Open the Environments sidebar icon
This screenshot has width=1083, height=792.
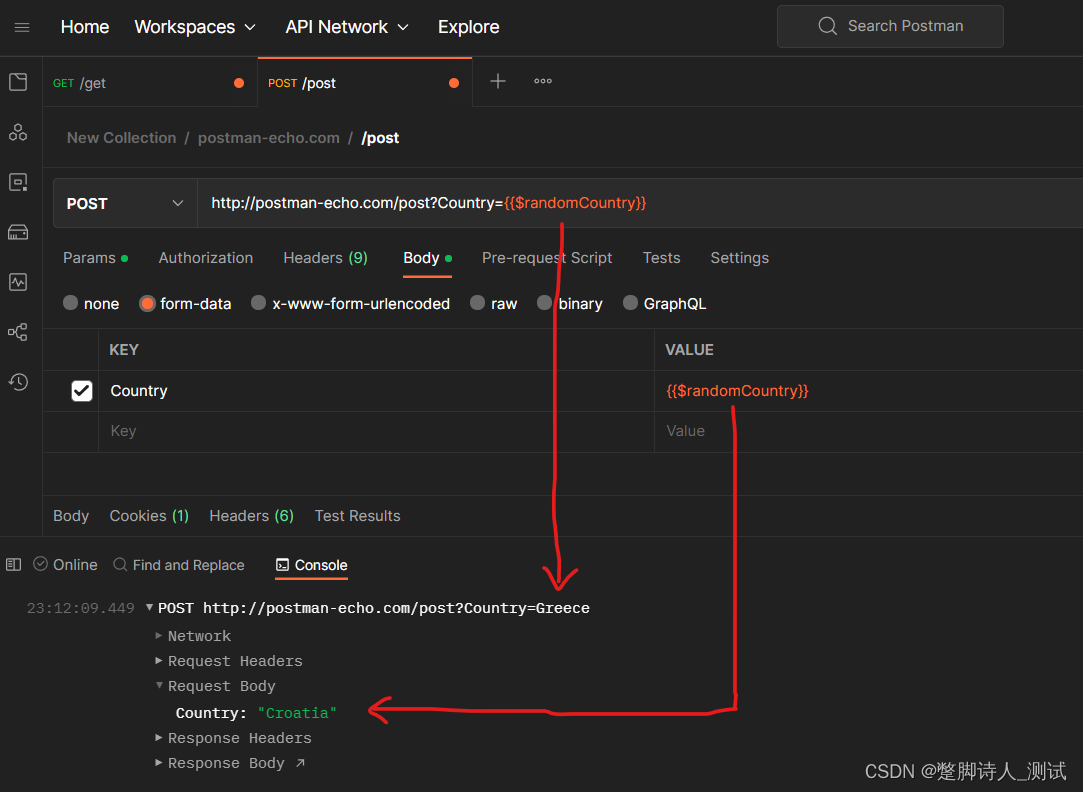point(18,182)
